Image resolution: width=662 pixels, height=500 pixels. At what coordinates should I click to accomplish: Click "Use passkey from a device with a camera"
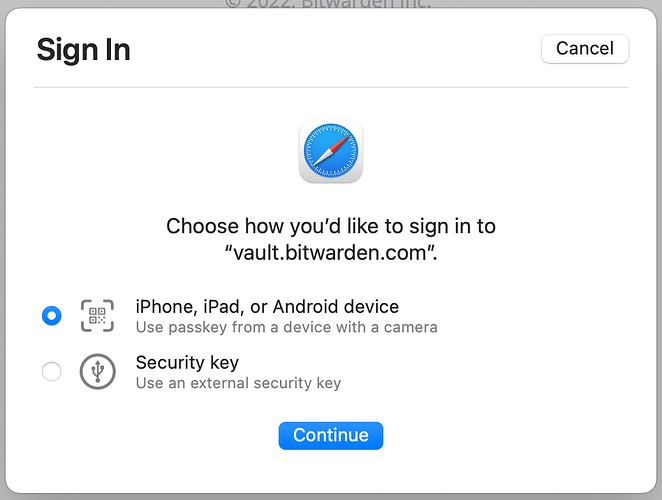(286, 327)
